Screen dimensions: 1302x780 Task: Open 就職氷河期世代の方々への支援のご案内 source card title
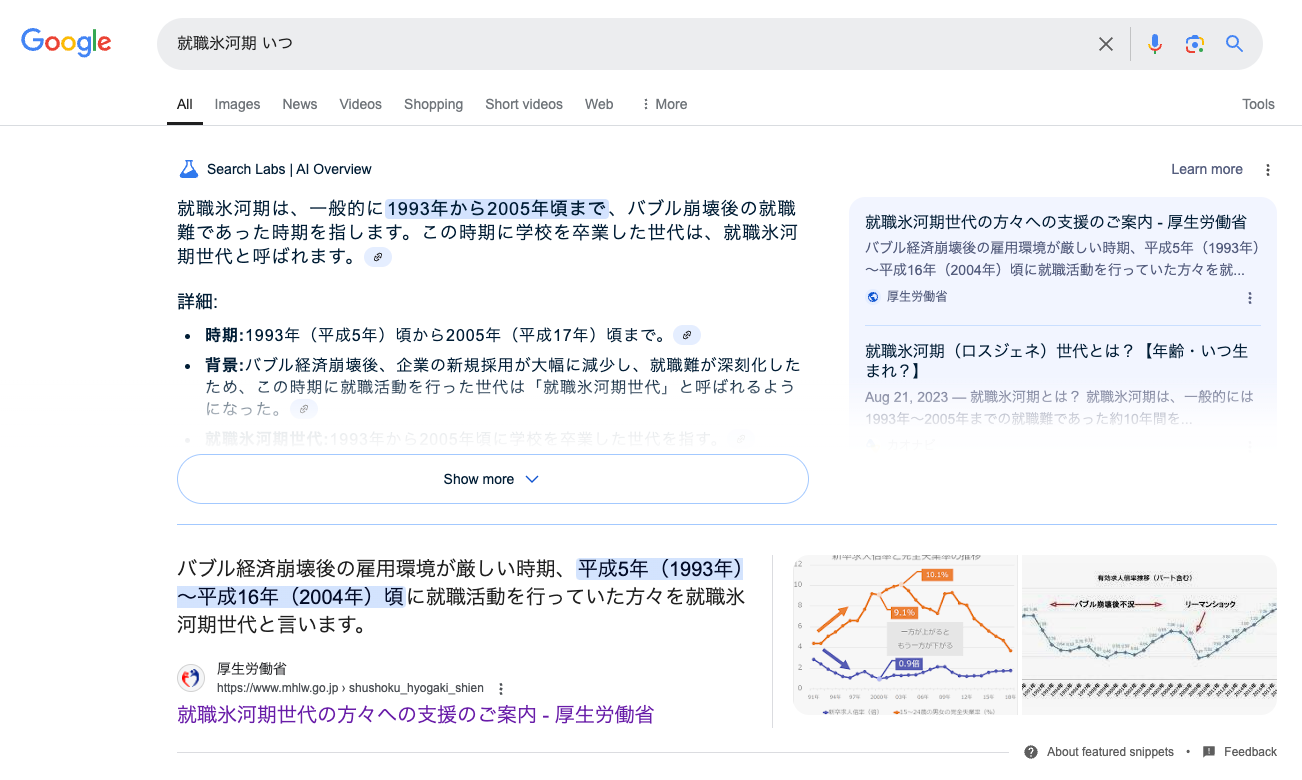(1055, 222)
